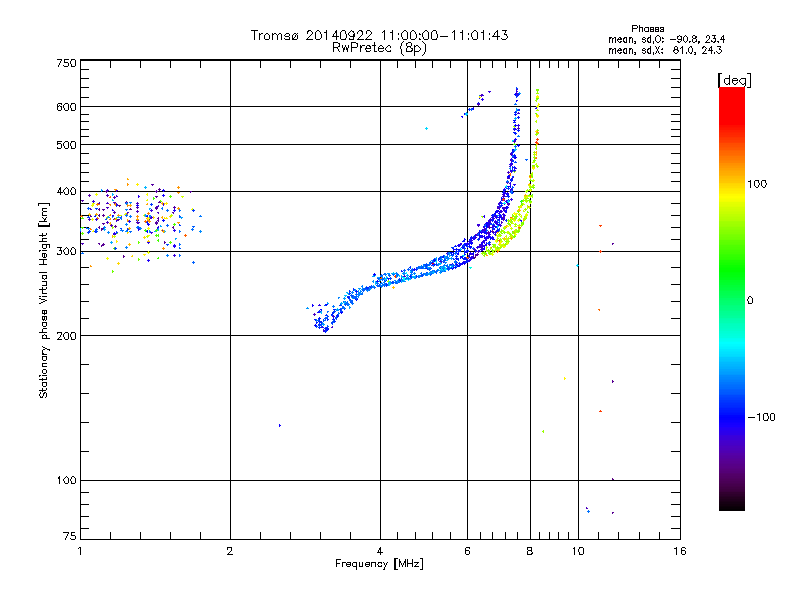
Task: Click the colorbar tick label '0'
Action: (x=750, y=301)
